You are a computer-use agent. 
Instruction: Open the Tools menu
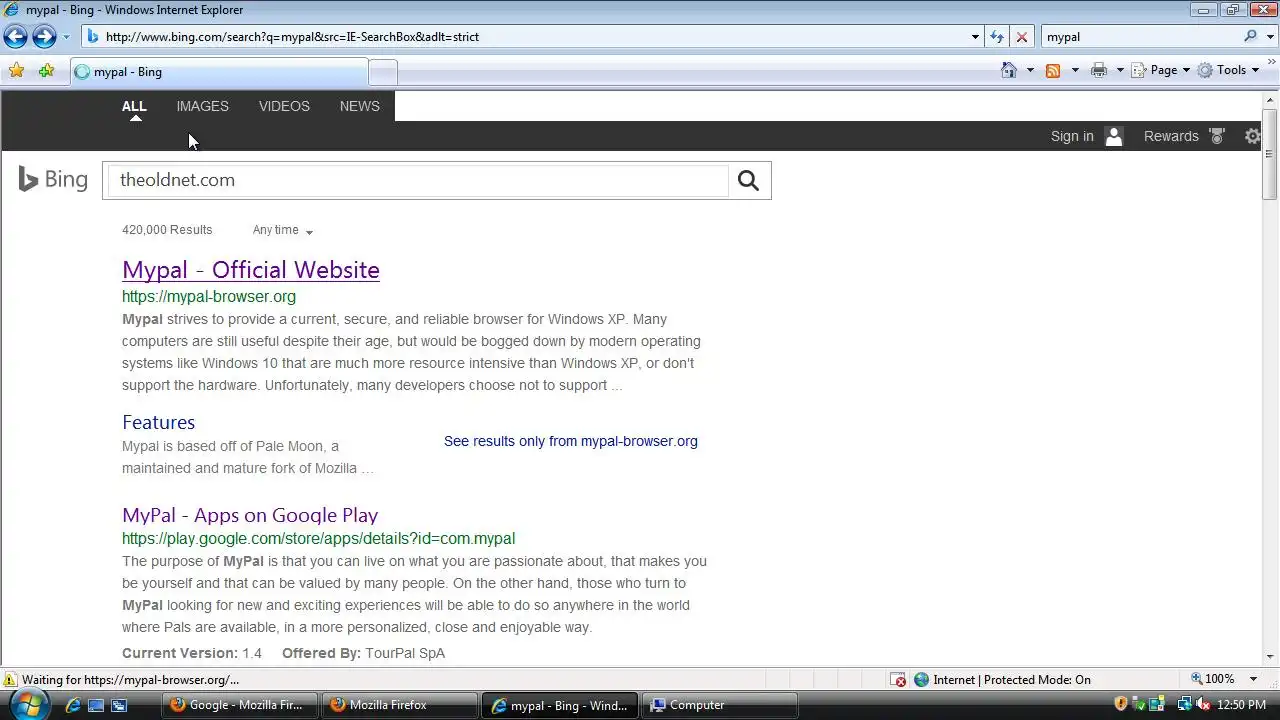point(1229,70)
